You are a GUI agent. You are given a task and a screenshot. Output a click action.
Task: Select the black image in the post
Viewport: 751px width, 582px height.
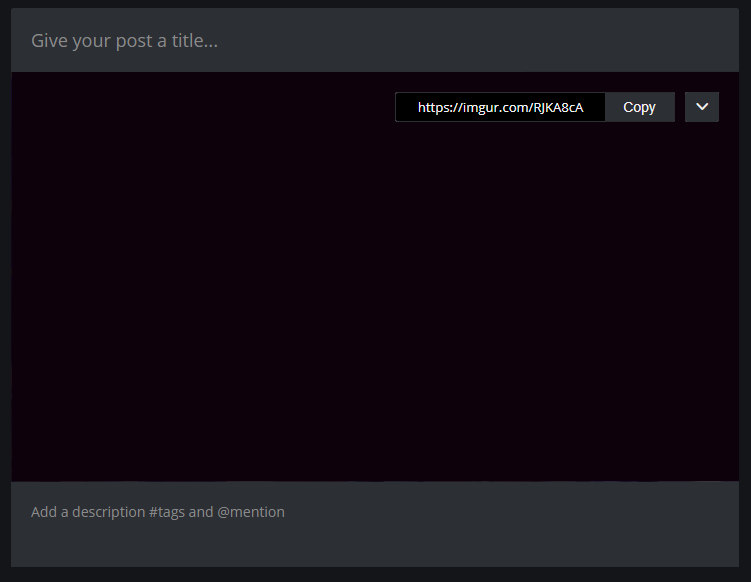point(375,300)
